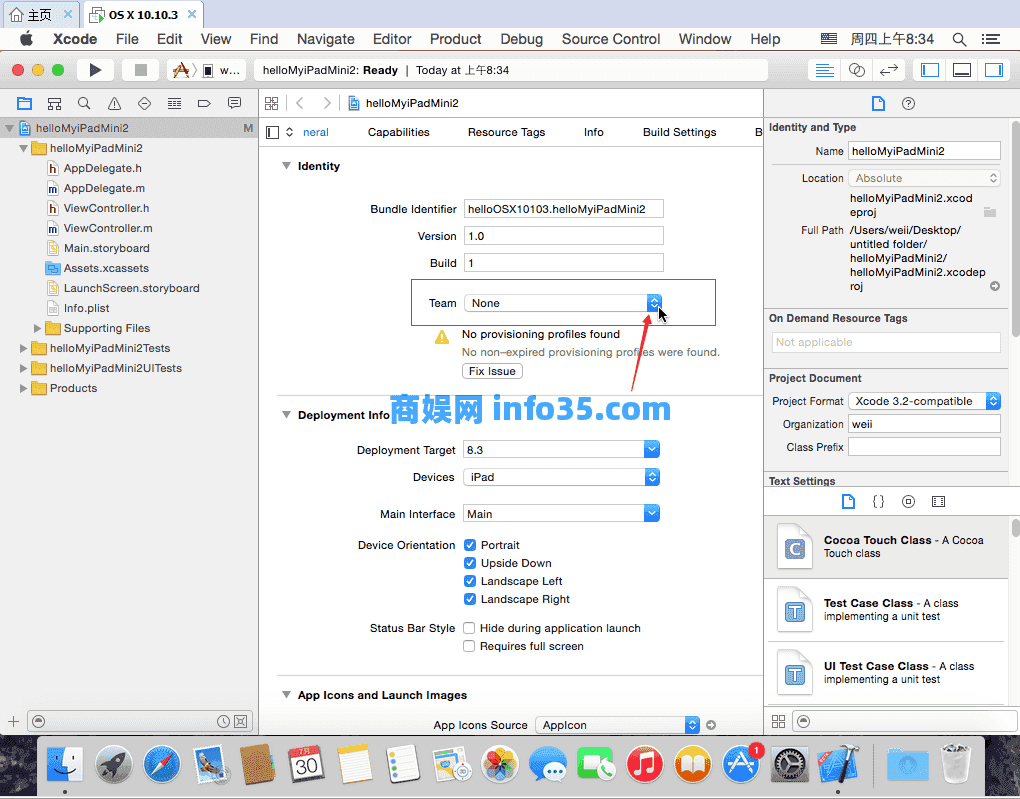Screen dimensions: 1020x799
Task: Open Spotlight search in menu bar
Action: [959, 39]
